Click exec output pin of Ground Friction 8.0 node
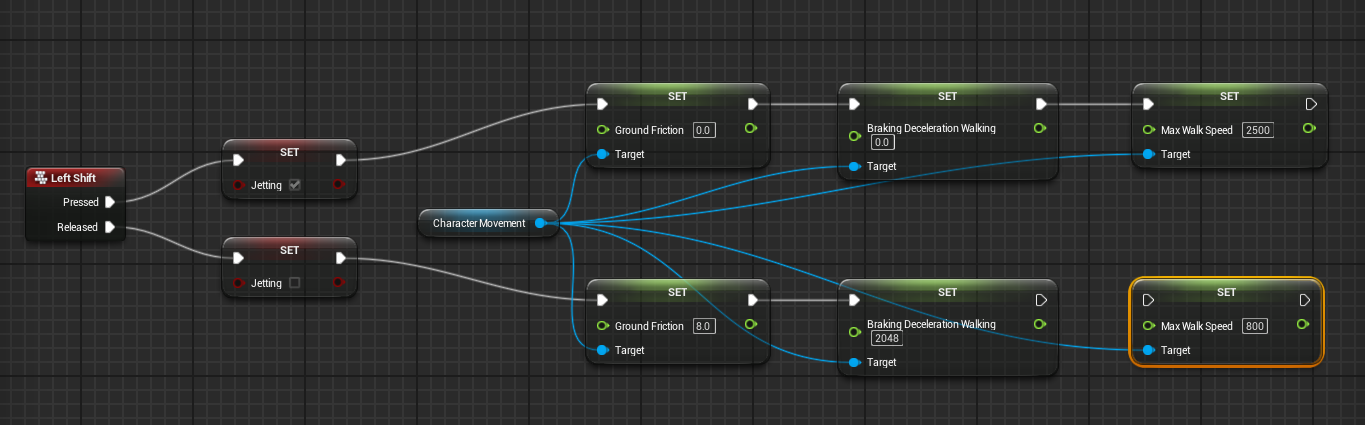The height and width of the screenshot is (425, 1365). click(x=753, y=300)
